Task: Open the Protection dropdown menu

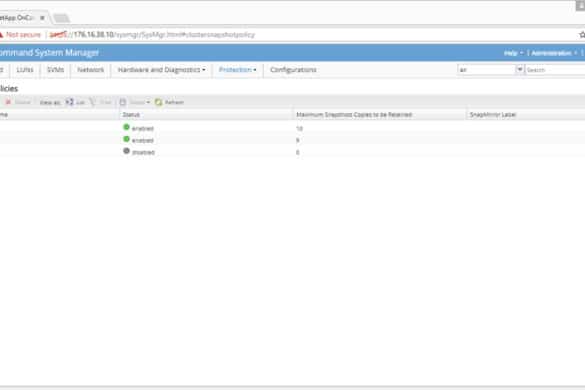Action: tap(237, 70)
